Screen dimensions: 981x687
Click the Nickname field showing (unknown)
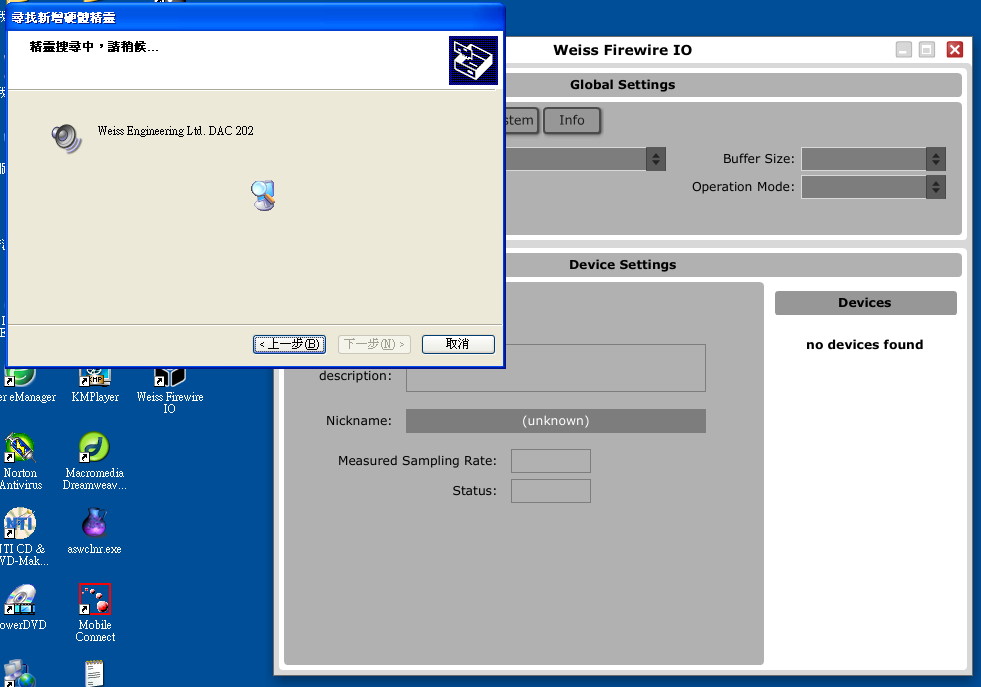pyautogui.click(x=556, y=421)
